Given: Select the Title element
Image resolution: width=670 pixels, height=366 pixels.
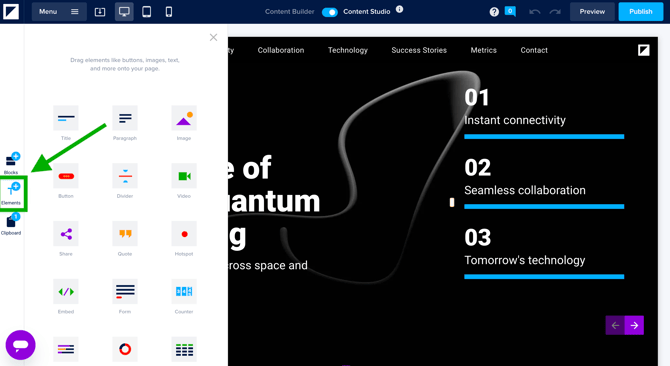Looking at the screenshot, I should [66, 118].
